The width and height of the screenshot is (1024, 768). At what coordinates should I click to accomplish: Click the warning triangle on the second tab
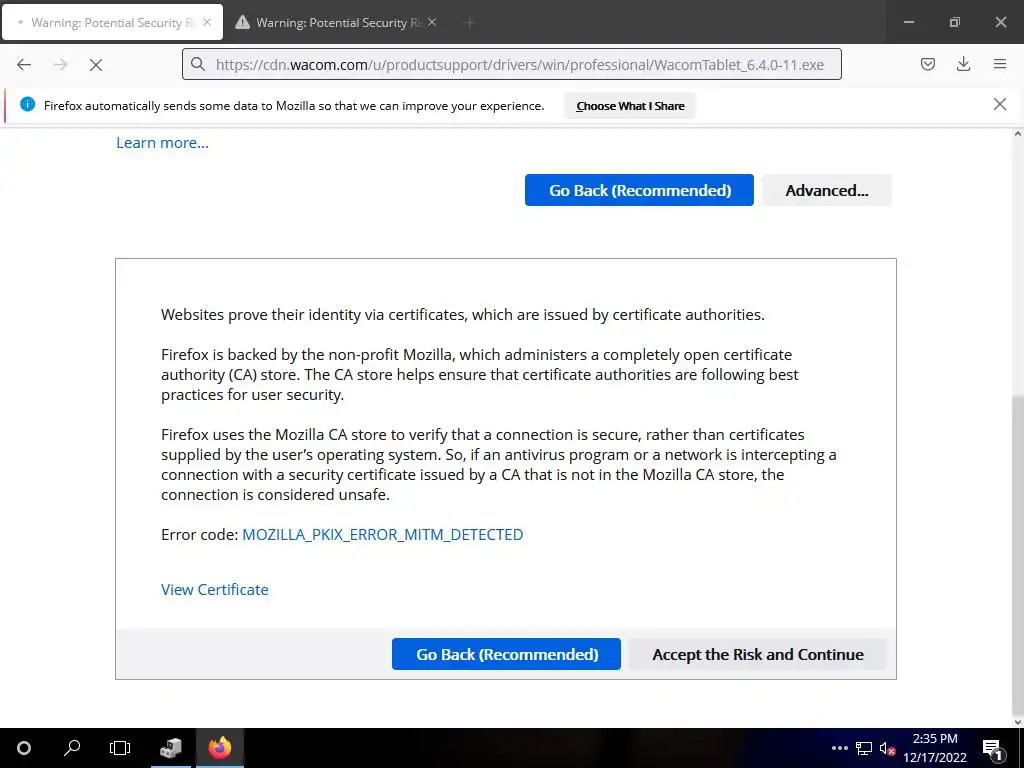pyautogui.click(x=242, y=22)
